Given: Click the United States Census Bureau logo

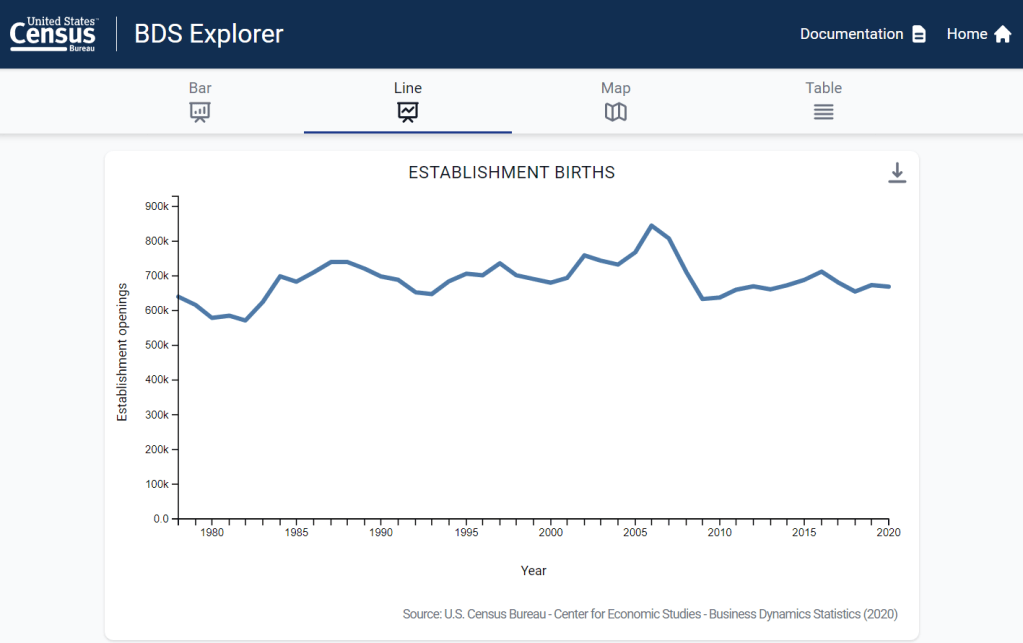Looking at the screenshot, I should point(54,34).
